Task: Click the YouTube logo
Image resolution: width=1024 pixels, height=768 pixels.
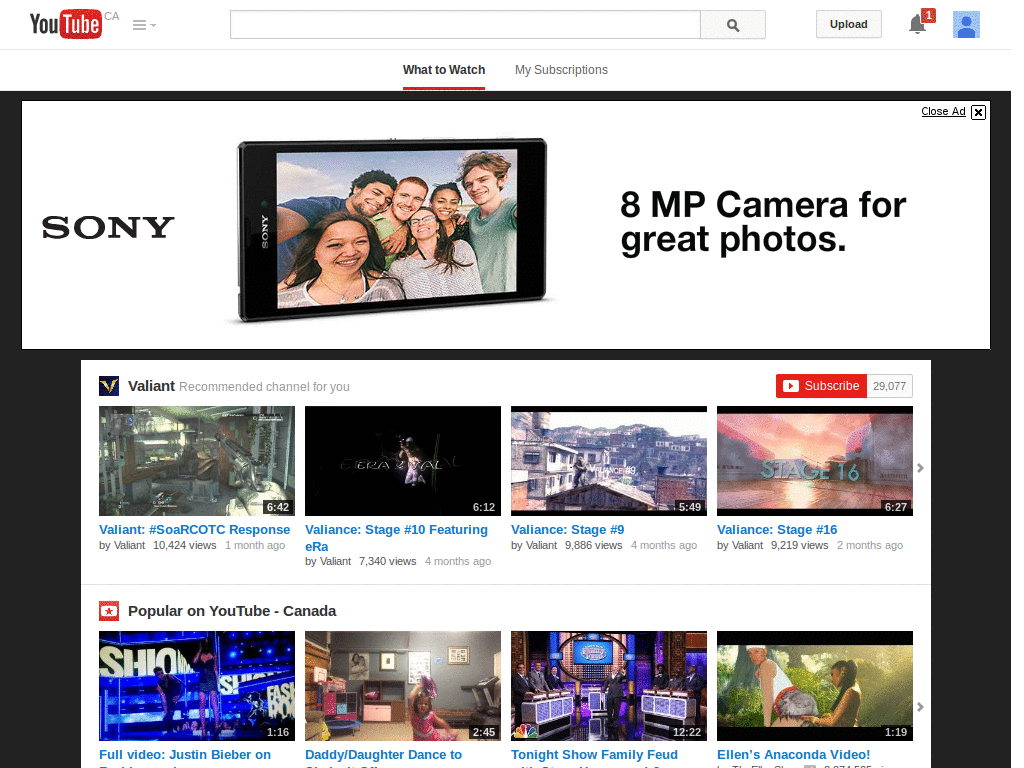Action: (x=66, y=24)
